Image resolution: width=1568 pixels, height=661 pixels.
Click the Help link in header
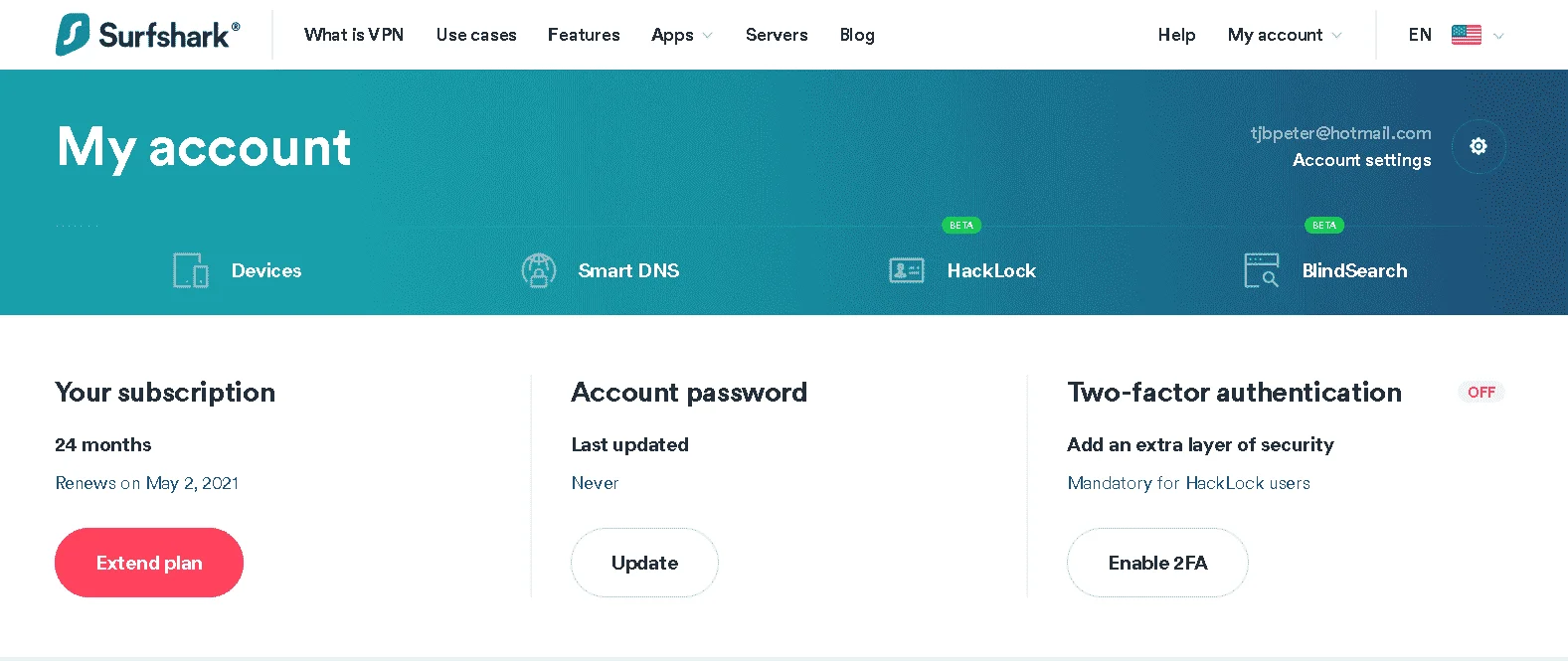coord(1176,35)
